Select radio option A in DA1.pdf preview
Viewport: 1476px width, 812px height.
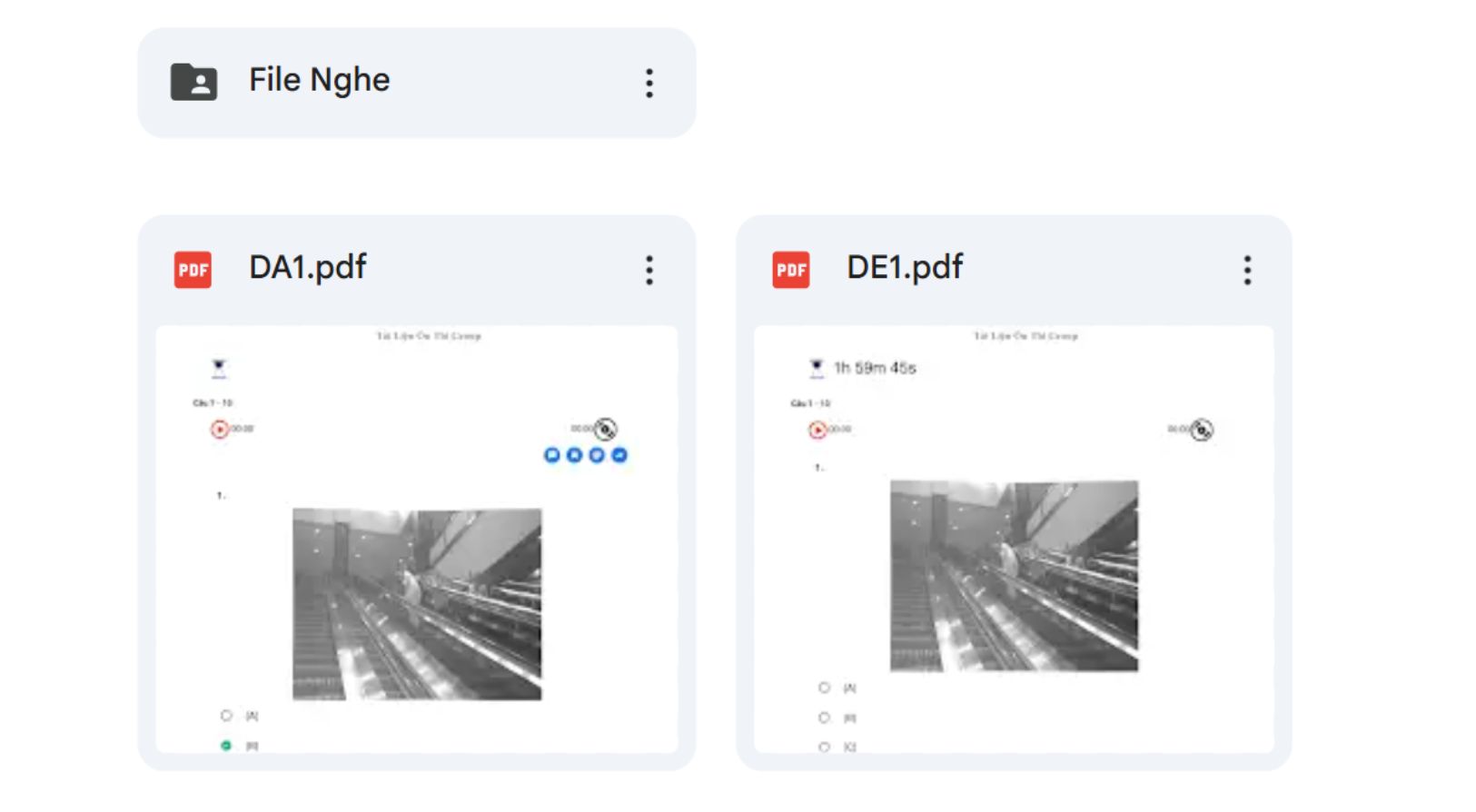click(226, 716)
